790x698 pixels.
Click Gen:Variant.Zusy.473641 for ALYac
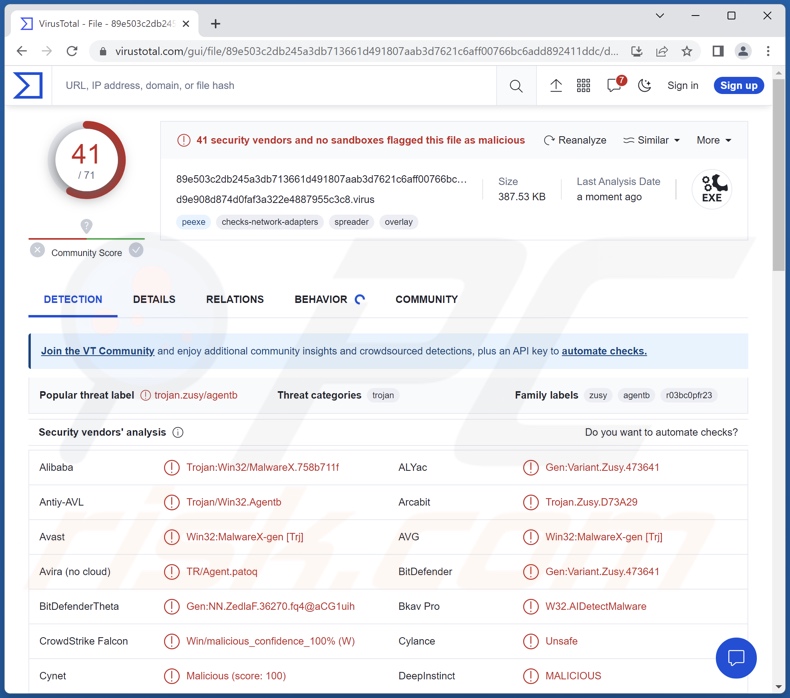pyautogui.click(x=602, y=467)
